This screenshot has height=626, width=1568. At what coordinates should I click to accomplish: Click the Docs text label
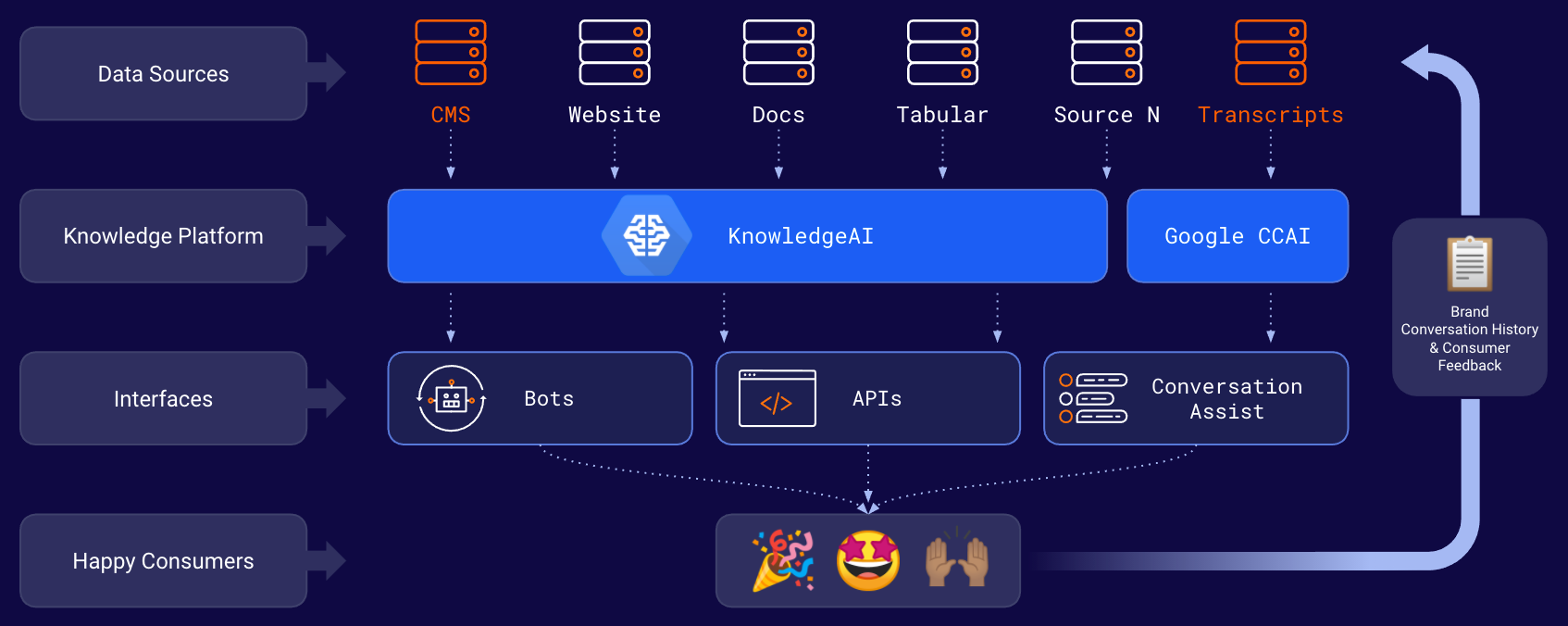point(778,115)
